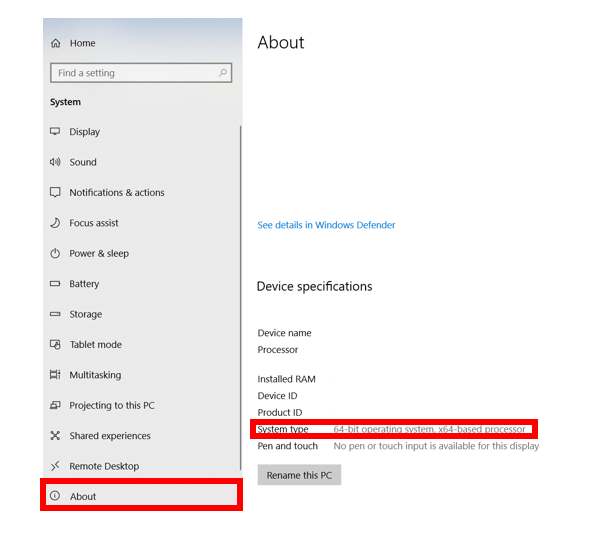The image size is (616, 538).
Task: Click the Notifications & actions icon
Action: 55,193
